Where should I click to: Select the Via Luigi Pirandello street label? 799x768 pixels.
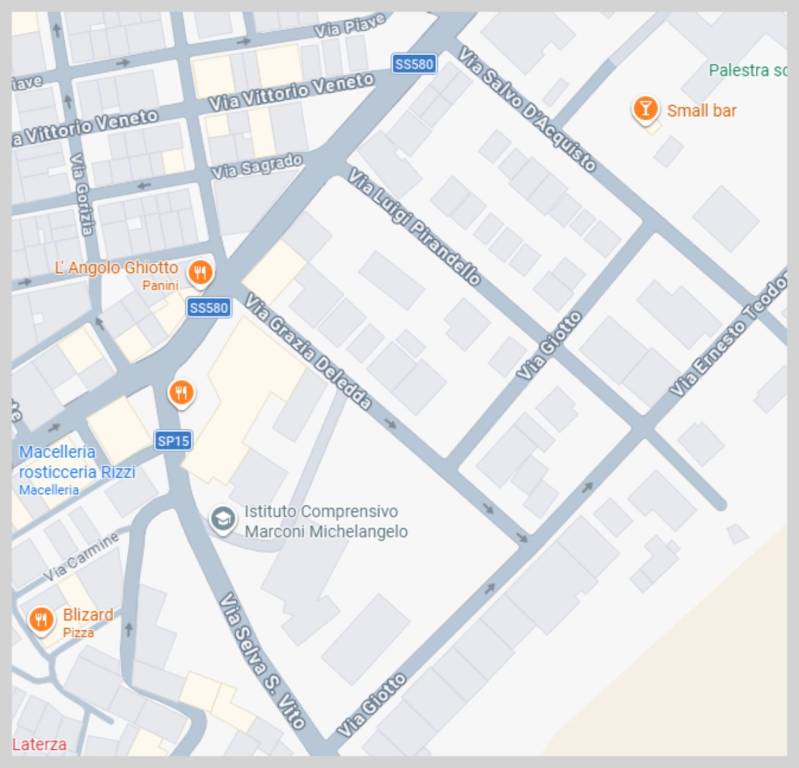[x=414, y=227]
